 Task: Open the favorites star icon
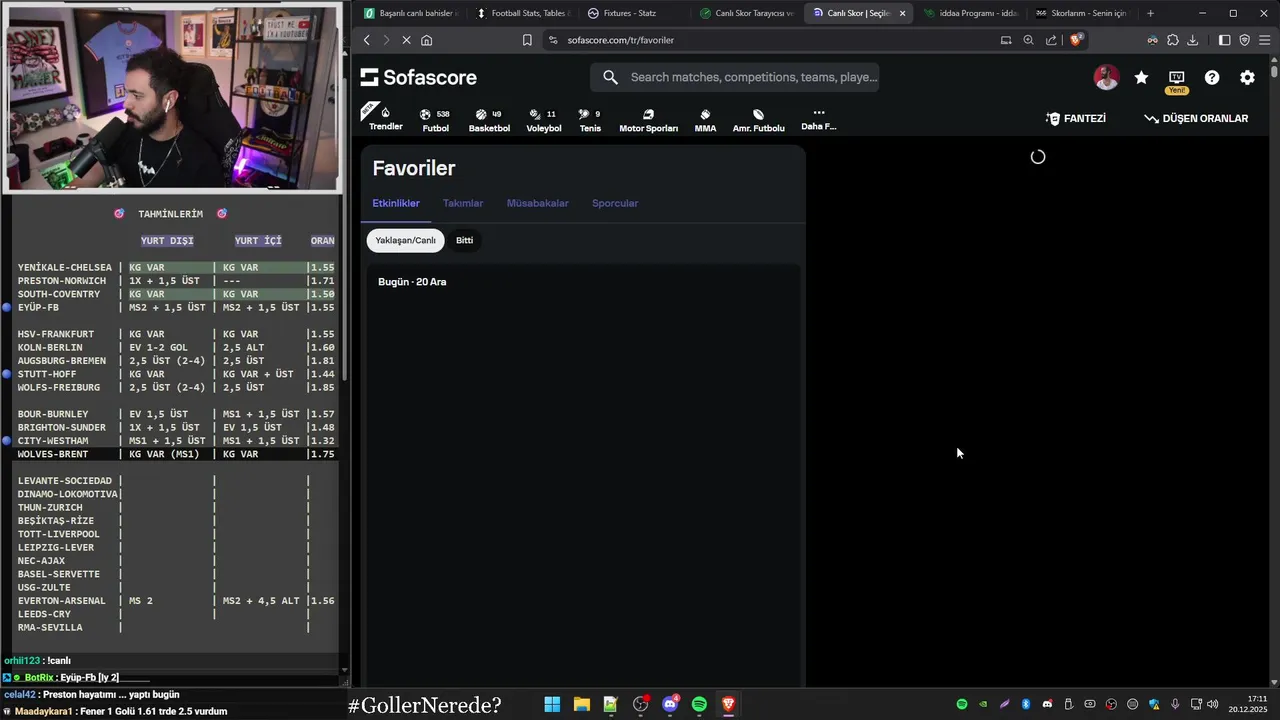point(1141,77)
